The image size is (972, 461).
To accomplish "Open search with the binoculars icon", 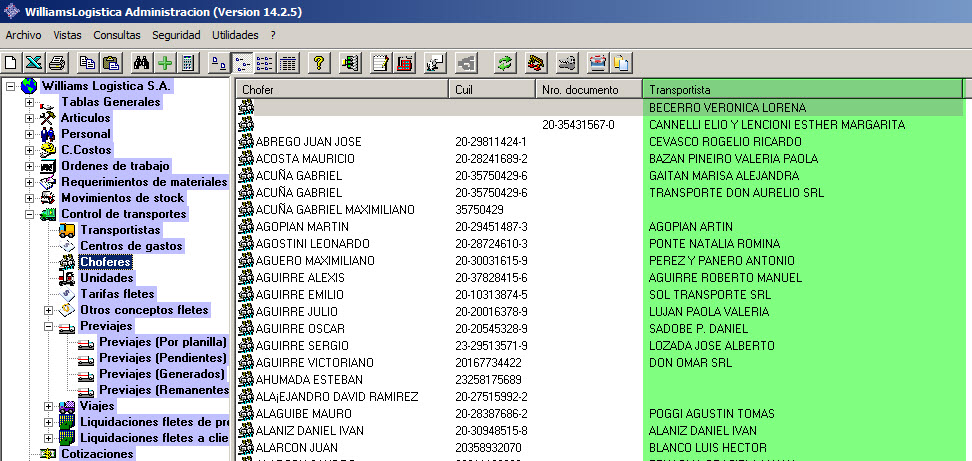I will pos(141,63).
